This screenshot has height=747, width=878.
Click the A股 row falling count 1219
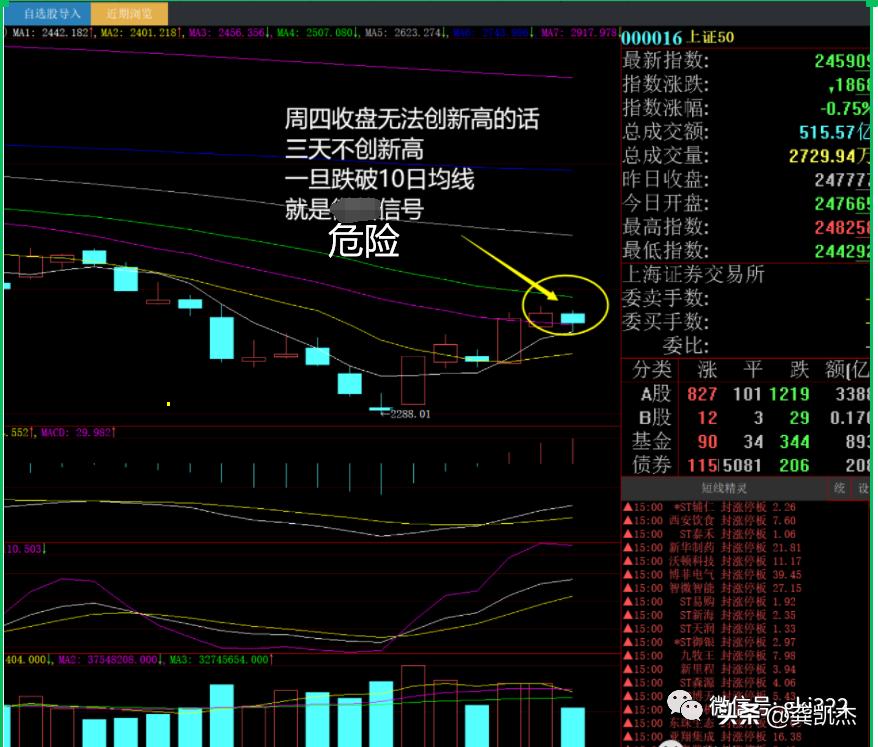pyautogui.click(x=789, y=394)
